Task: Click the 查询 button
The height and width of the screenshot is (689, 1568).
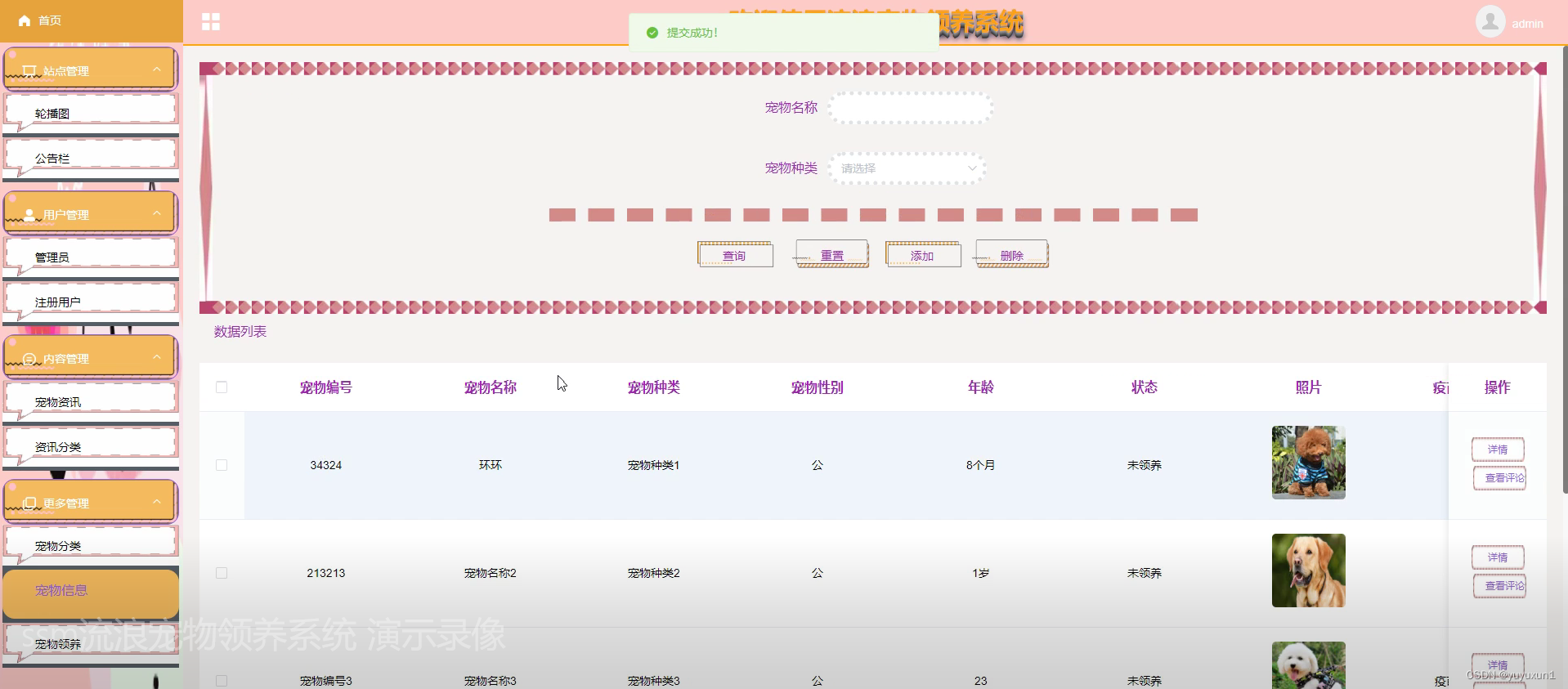Action: 735,255
